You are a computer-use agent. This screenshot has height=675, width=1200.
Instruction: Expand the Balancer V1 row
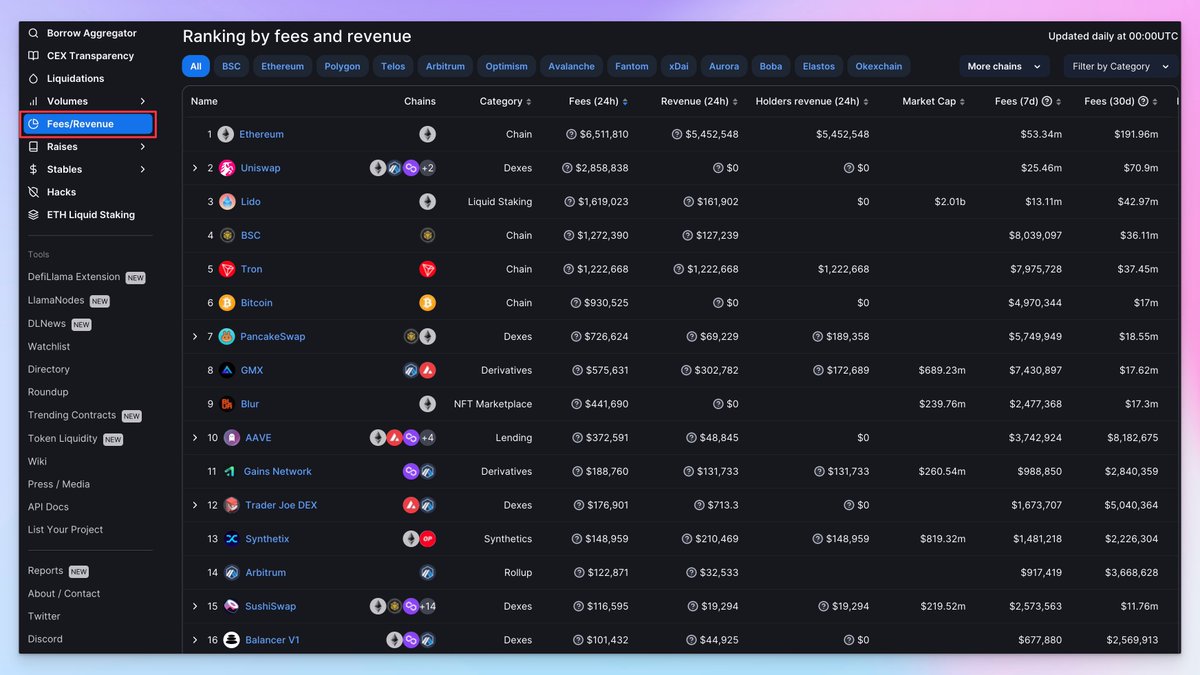(x=195, y=640)
